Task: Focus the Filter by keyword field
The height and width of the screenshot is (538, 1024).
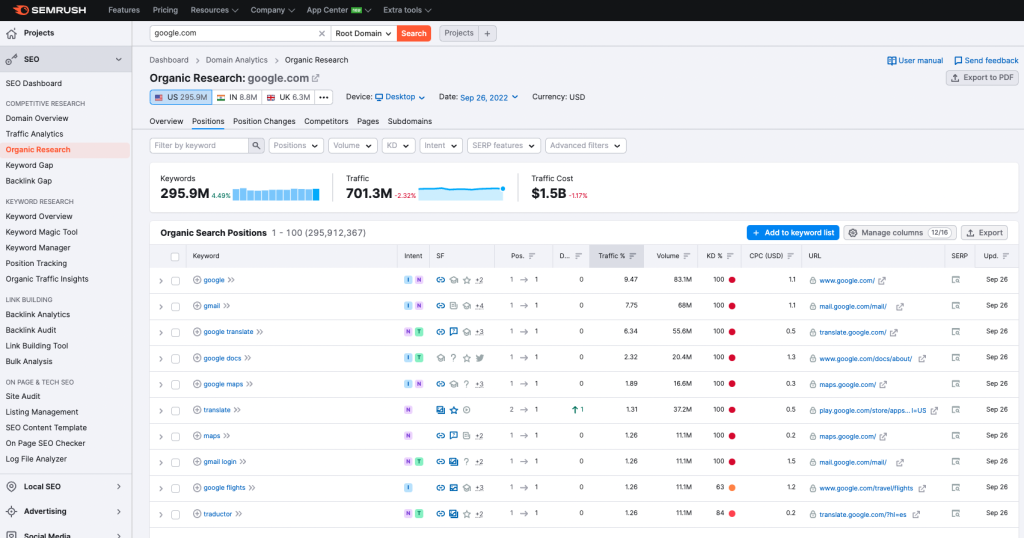Action: click(199, 146)
